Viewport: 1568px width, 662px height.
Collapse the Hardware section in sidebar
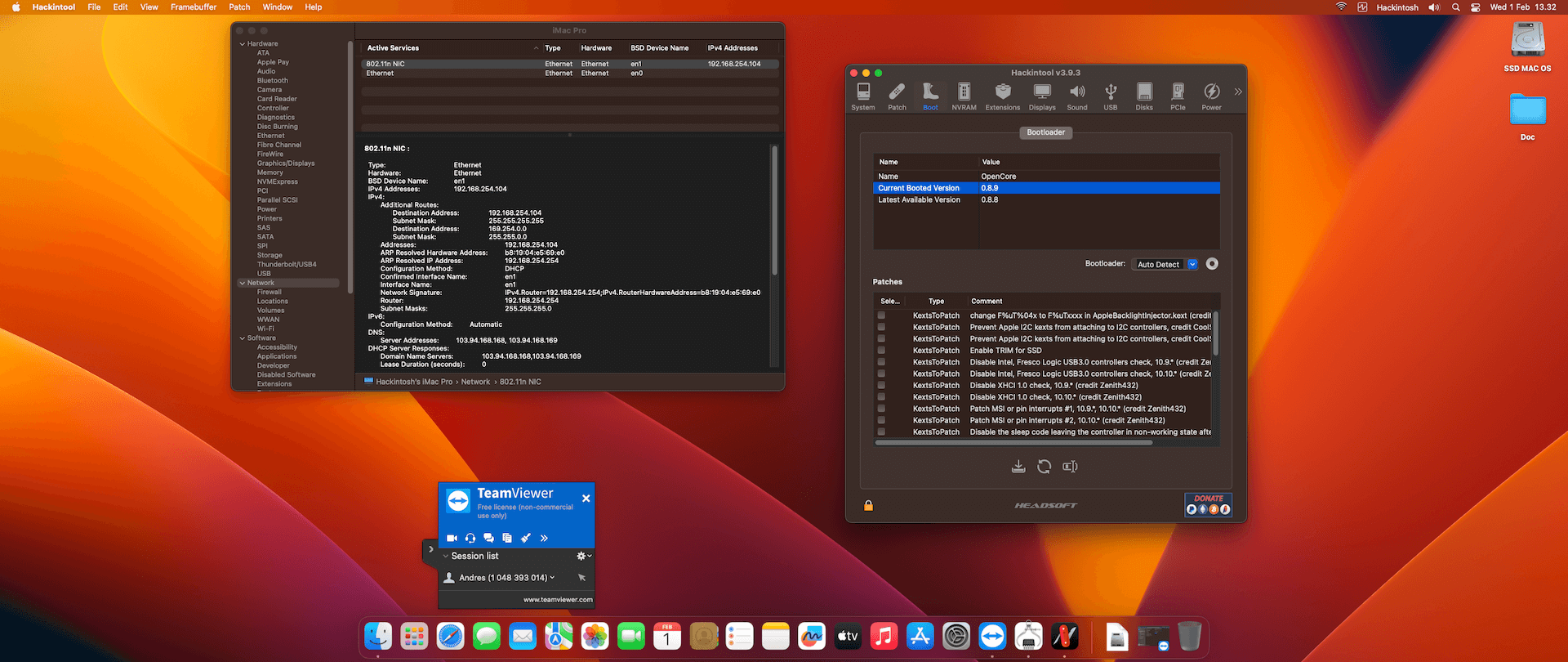click(x=243, y=44)
